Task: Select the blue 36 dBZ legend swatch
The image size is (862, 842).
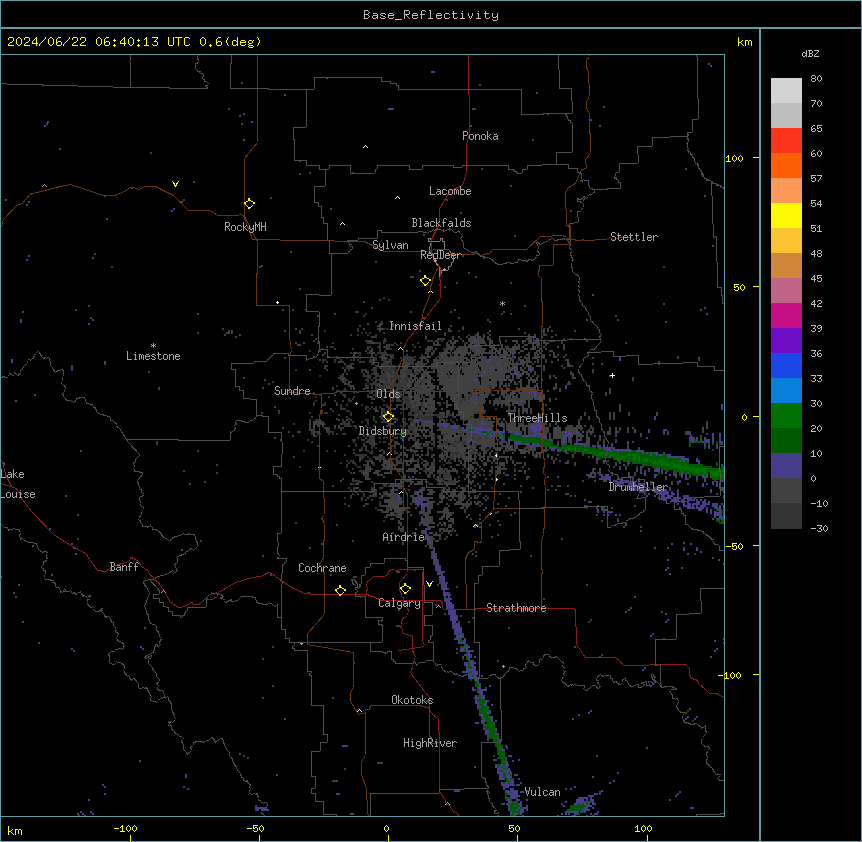Action: click(x=786, y=365)
